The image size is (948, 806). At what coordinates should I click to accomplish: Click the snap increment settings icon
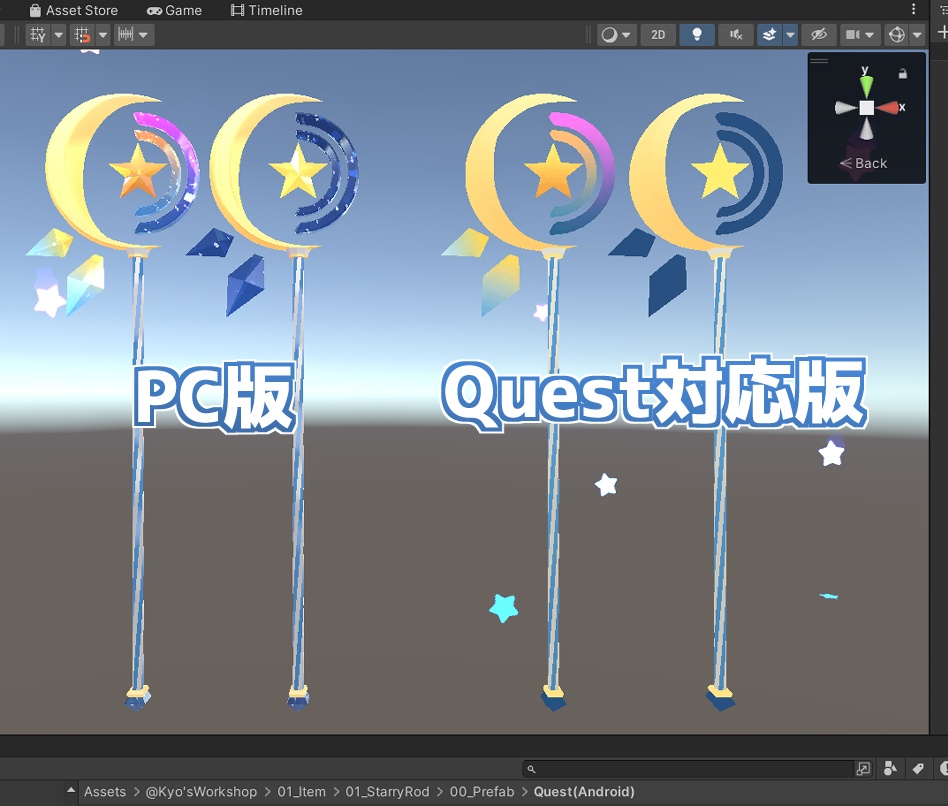(126, 35)
